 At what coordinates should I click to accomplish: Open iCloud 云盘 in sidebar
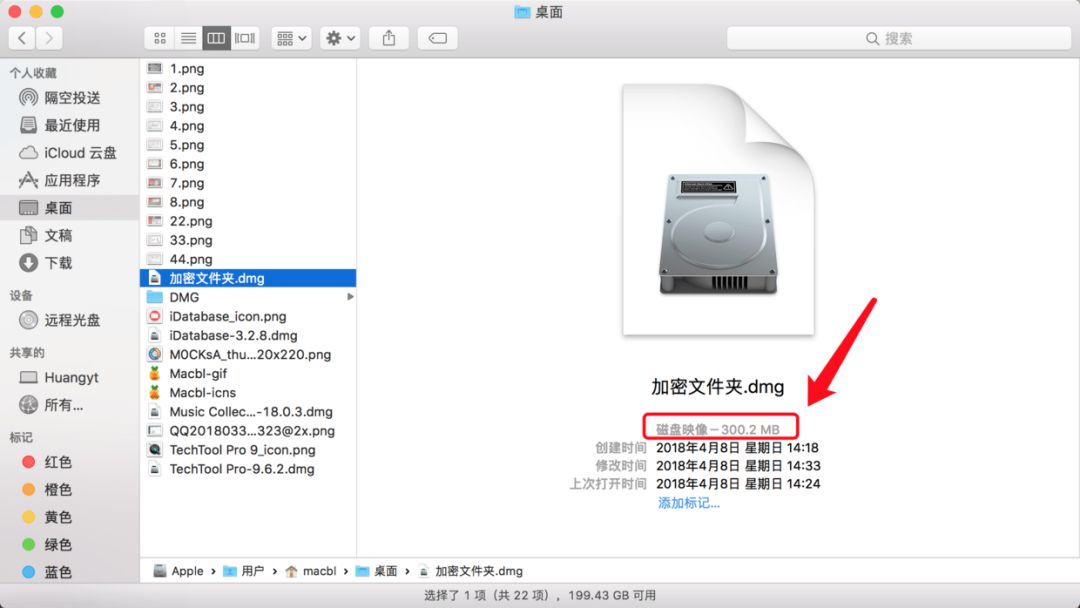click(80, 153)
